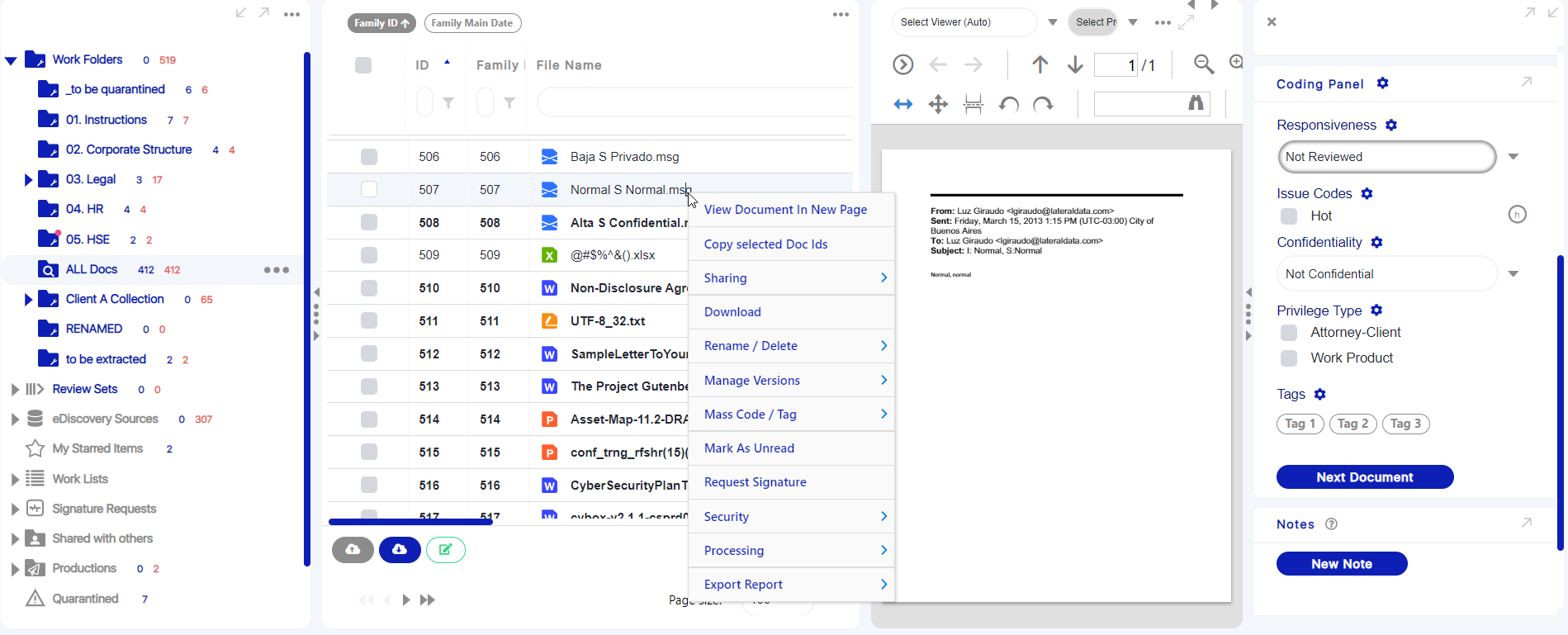Click the blue download cloud button
Viewport: 1568px width, 635px height.
[x=400, y=549]
